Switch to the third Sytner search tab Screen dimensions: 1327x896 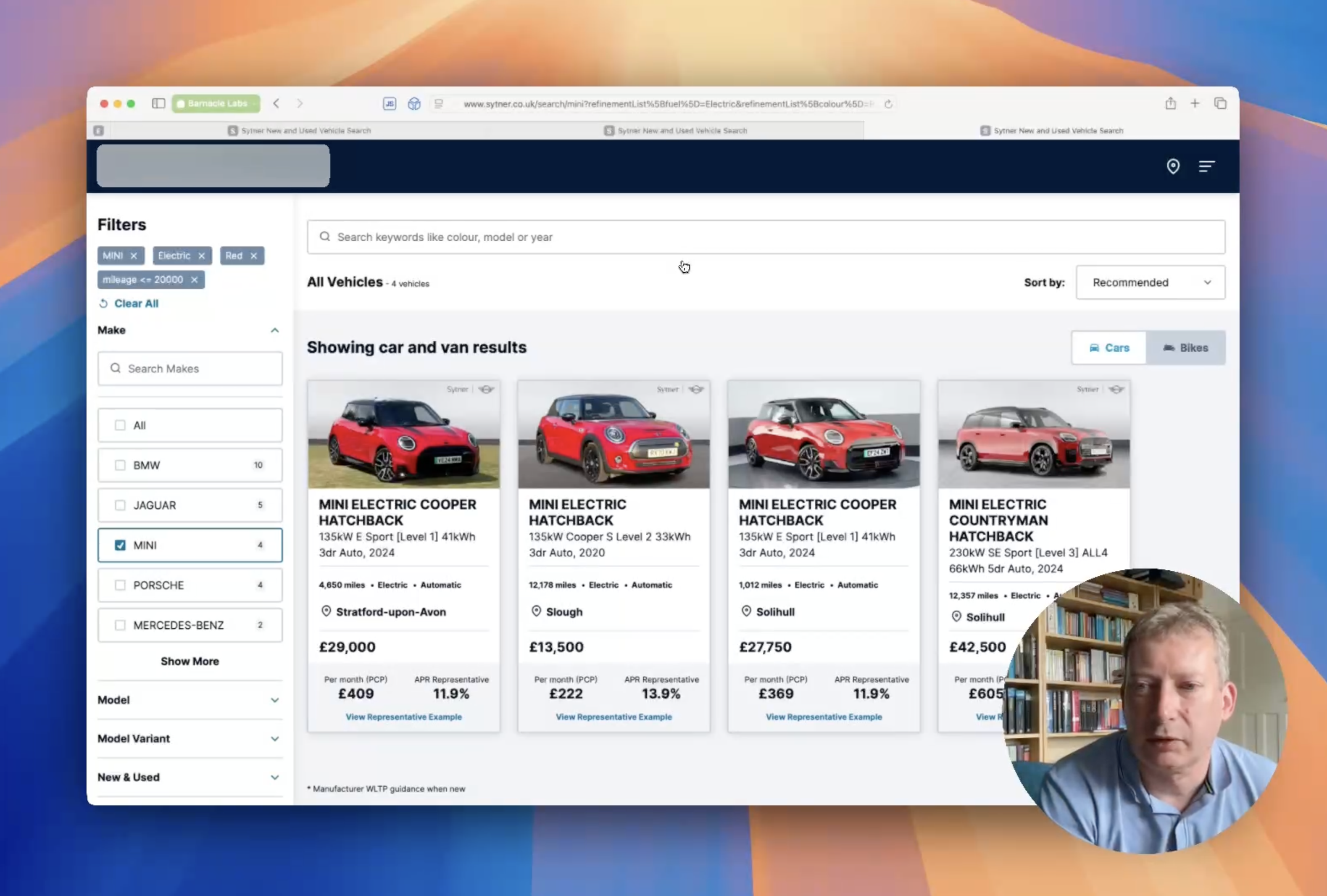pos(1051,131)
